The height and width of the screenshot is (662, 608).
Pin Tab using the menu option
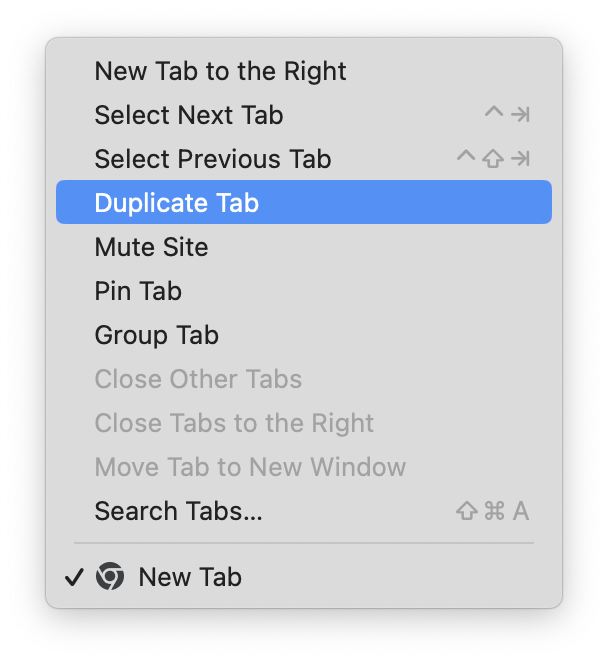(304, 290)
